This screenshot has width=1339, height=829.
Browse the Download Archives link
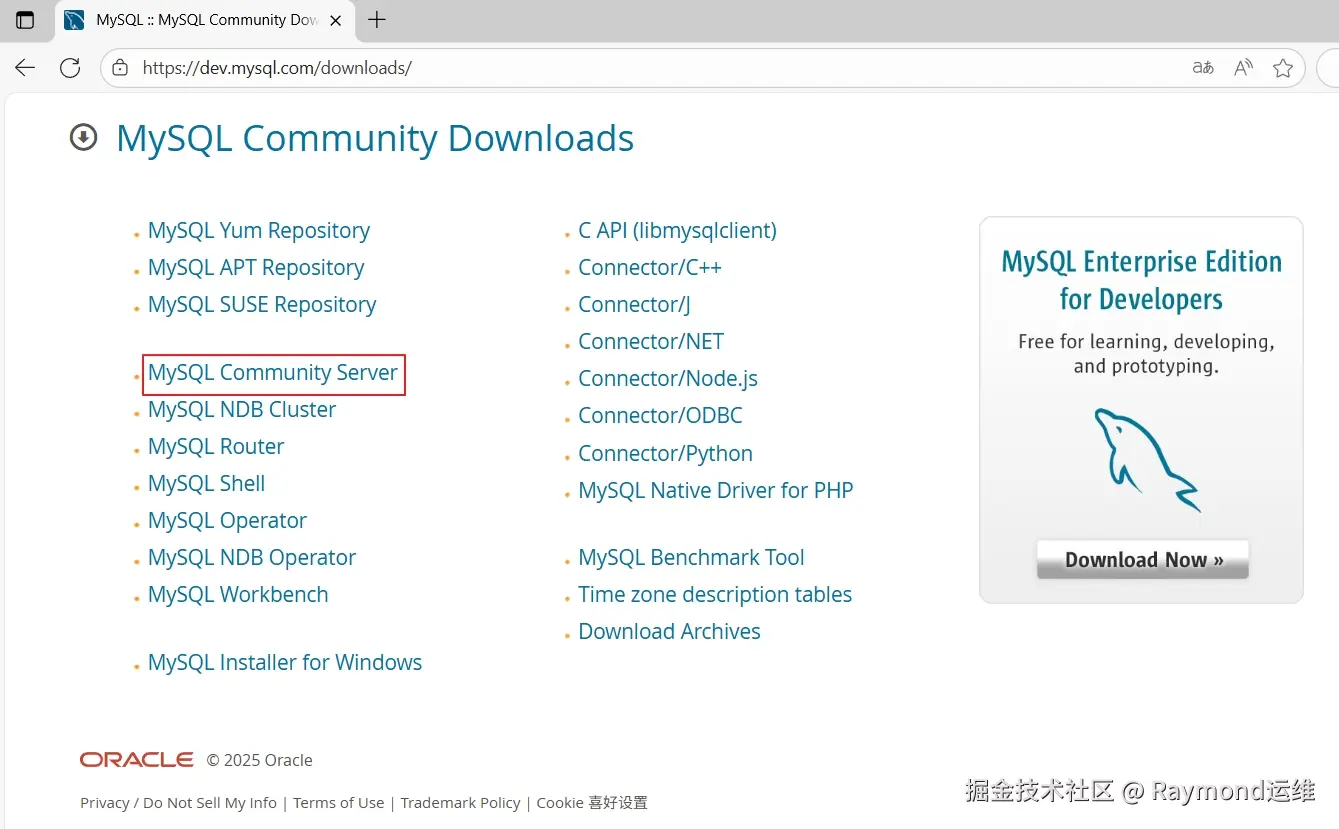coord(669,631)
